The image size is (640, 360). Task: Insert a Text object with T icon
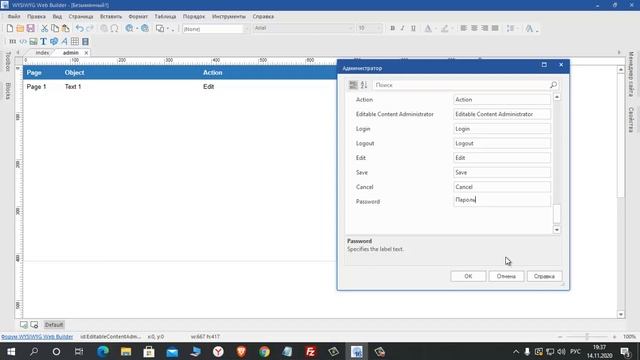tap(43, 41)
